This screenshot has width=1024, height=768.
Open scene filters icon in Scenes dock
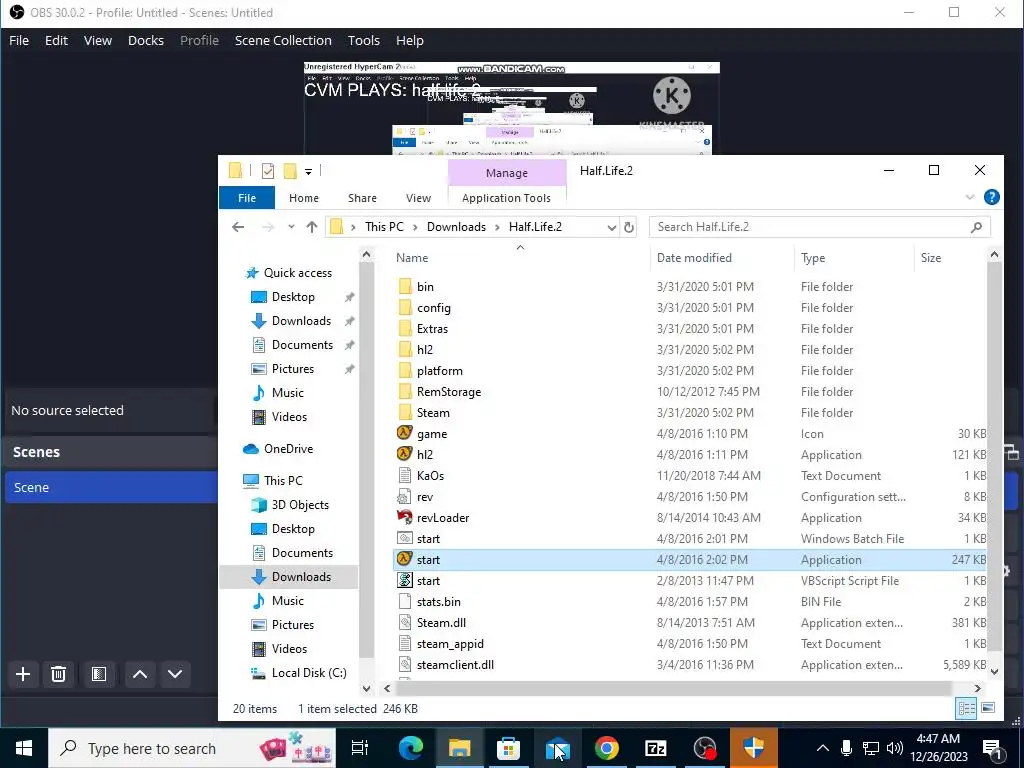click(99, 674)
